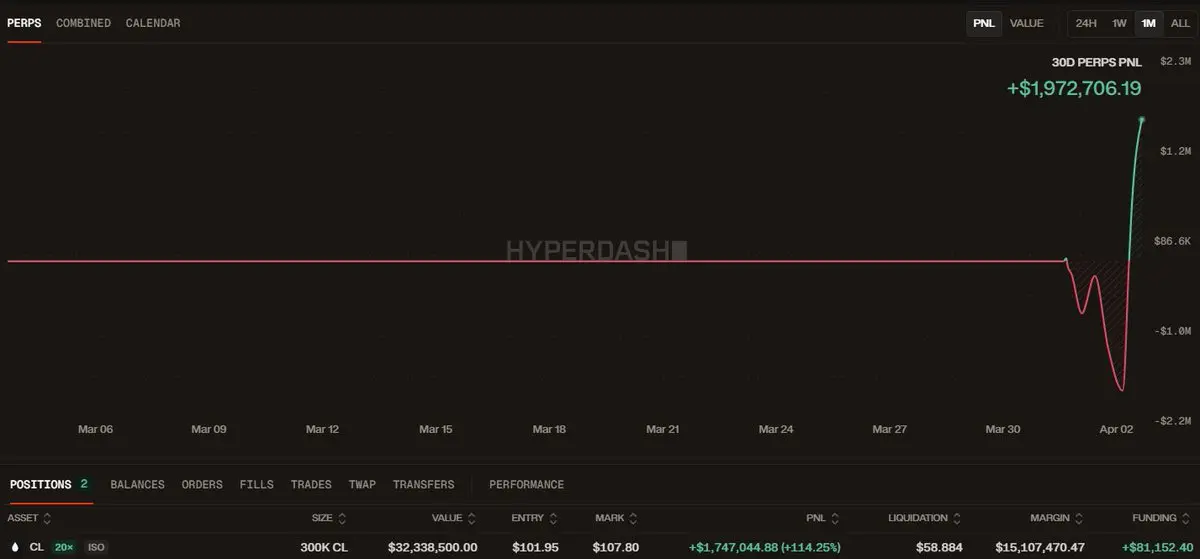Click PNL value +$1,747,044.88 (+114.25%)
Image resolution: width=1200 pixels, height=559 pixels.
point(764,547)
